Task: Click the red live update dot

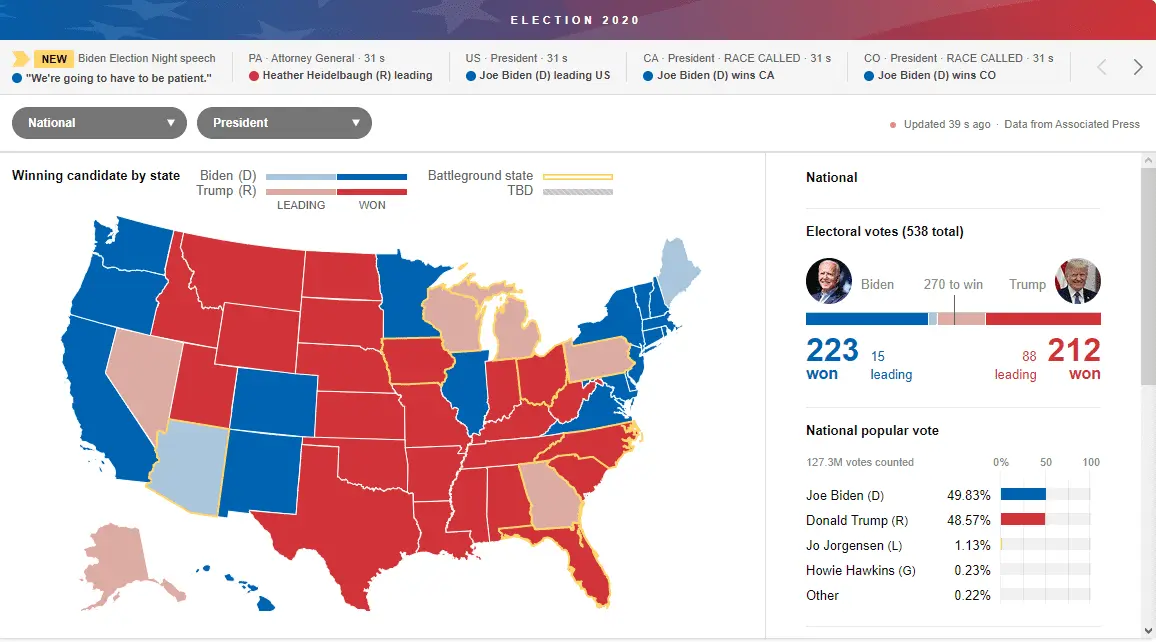Action: click(x=893, y=125)
